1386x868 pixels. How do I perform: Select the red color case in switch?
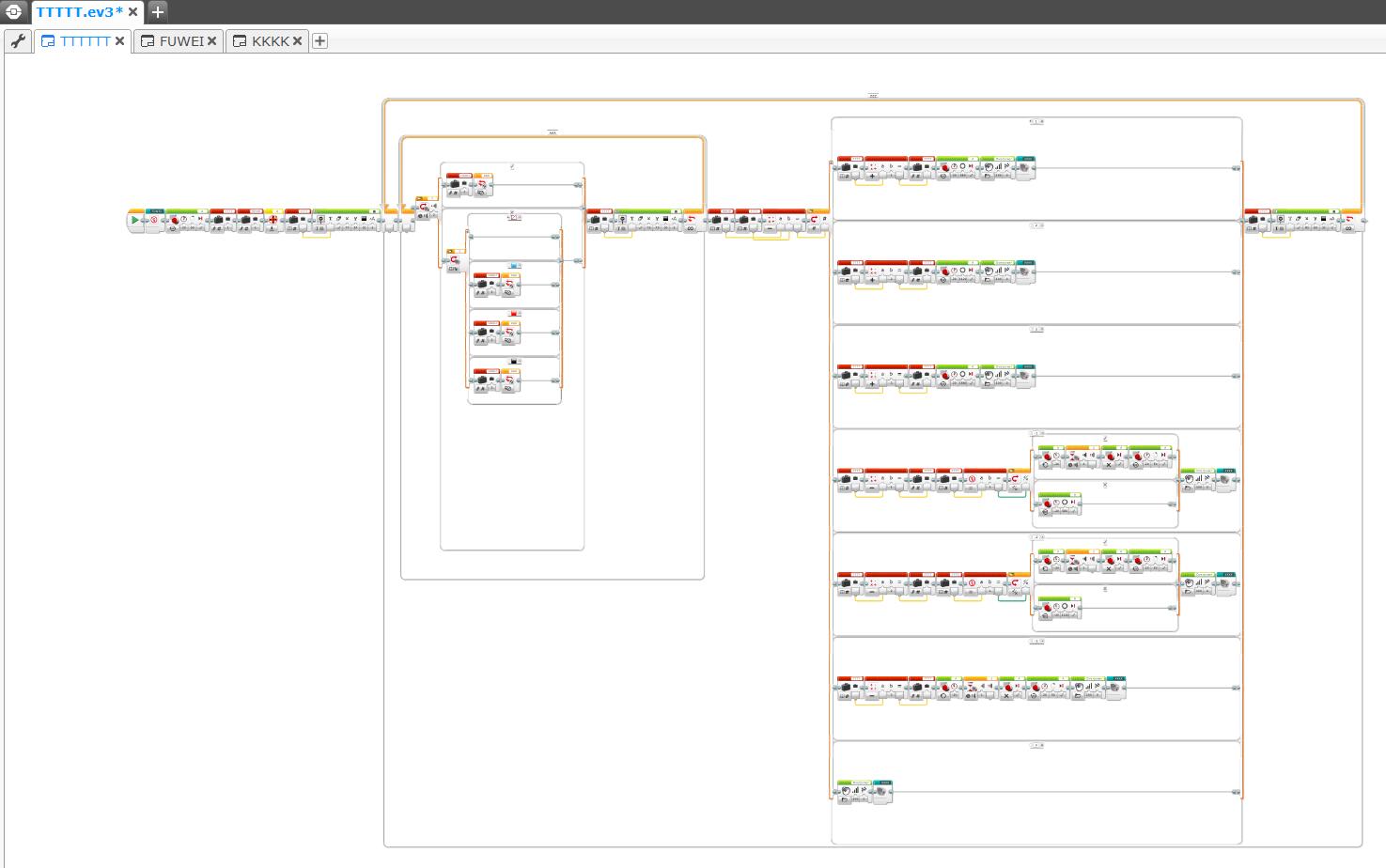click(x=514, y=314)
